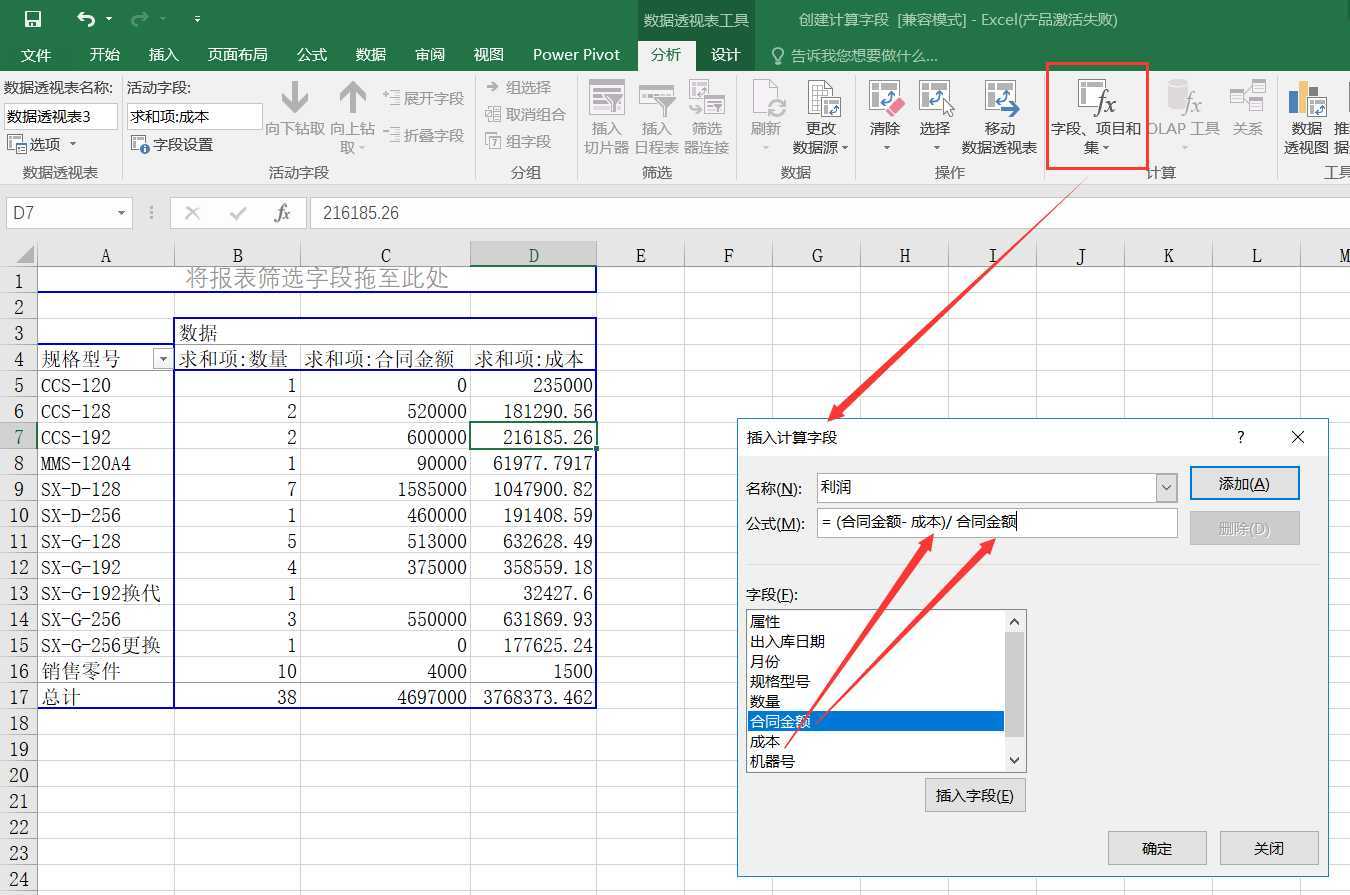Click the field list scroll up arrow
The width and height of the screenshot is (1350, 895).
pyautogui.click(x=1015, y=621)
